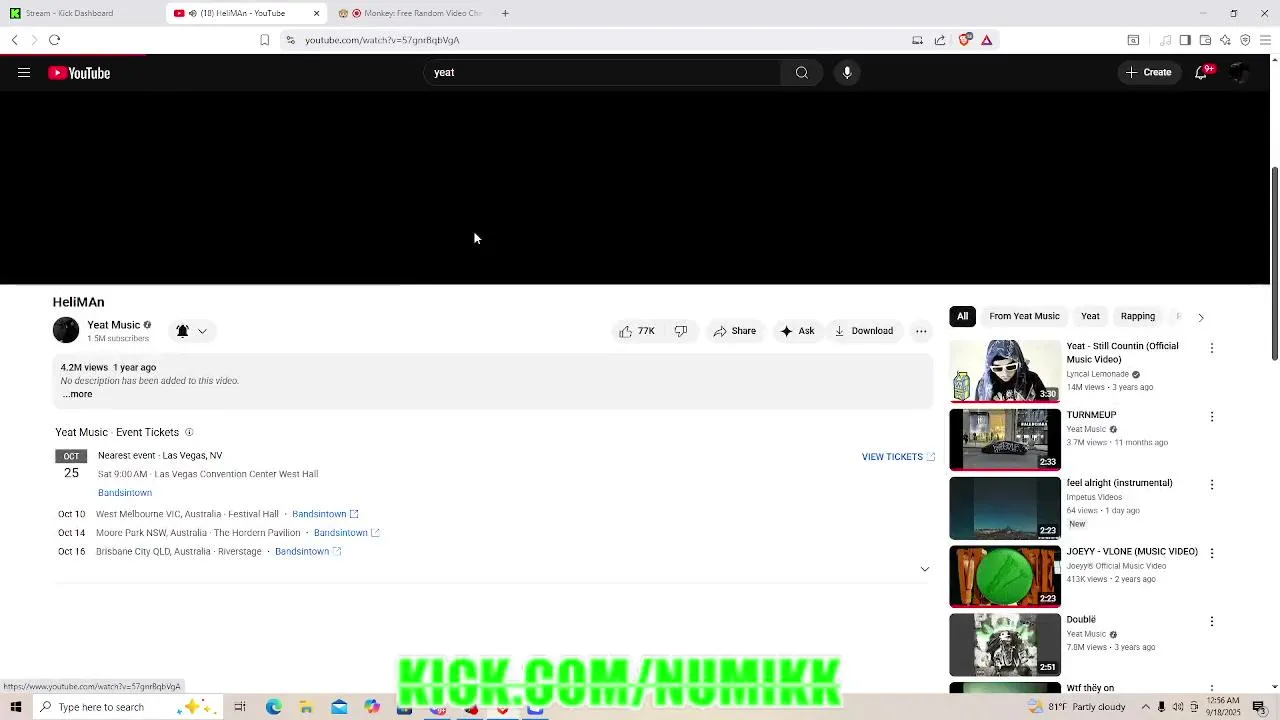Open Brave VPN shield icon
This screenshot has height=720, width=1280.
(1245, 40)
